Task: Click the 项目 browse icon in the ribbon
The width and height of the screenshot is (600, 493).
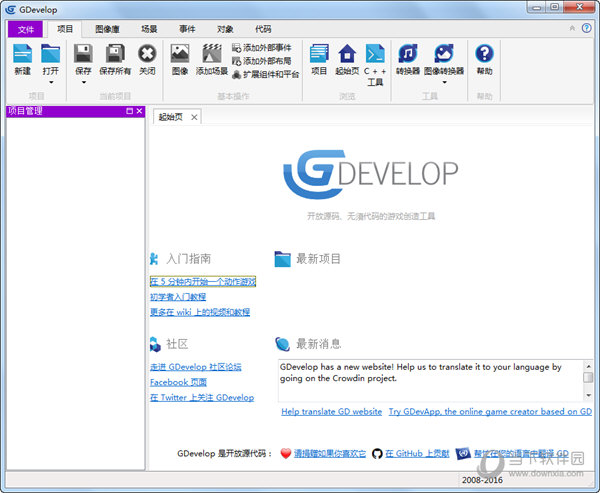Action: pyautogui.click(x=319, y=53)
